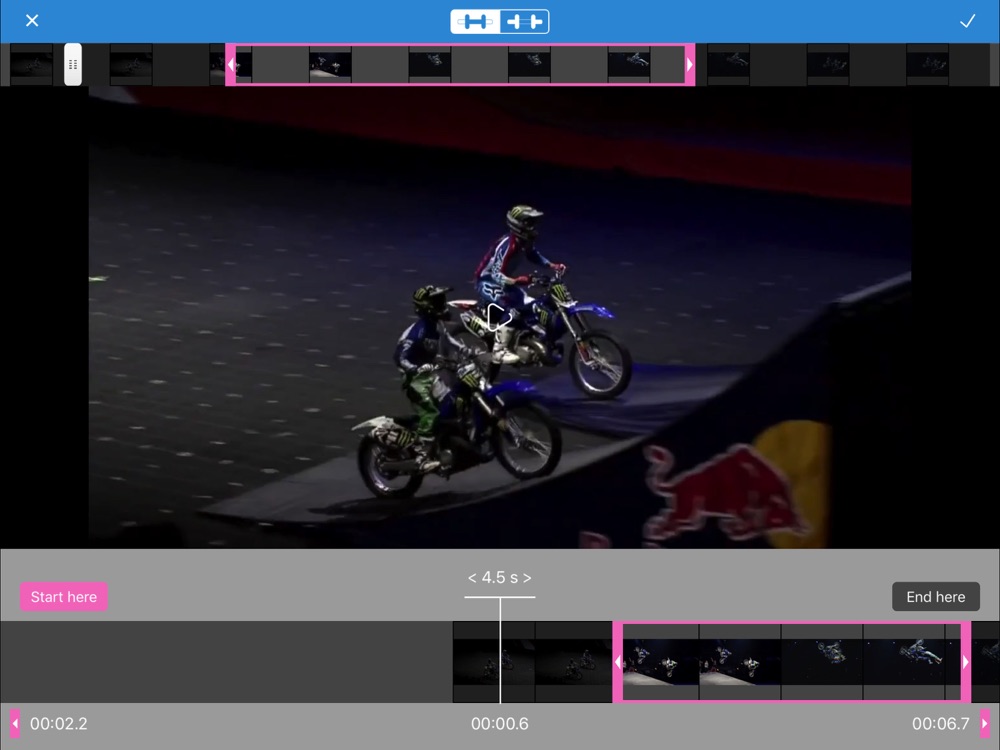
Task: Nudge end time 00:06.7 with the pink arrow
Action: (985, 723)
